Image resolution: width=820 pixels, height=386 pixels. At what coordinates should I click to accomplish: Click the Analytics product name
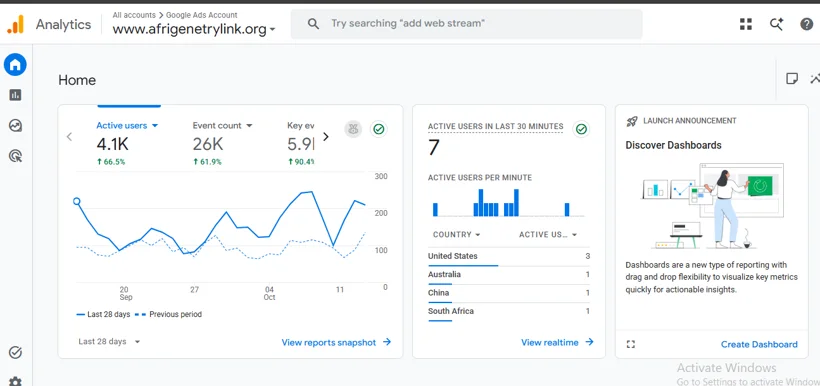(x=63, y=24)
